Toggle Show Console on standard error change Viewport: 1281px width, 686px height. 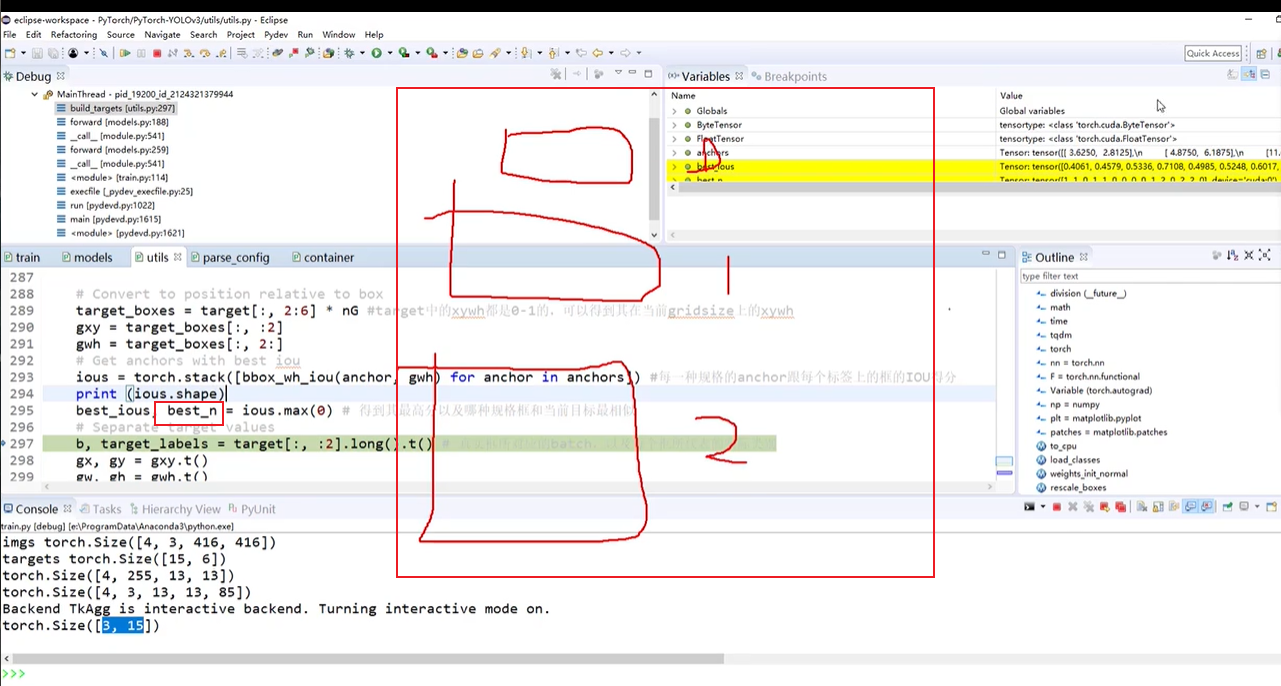coord(1207,507)
